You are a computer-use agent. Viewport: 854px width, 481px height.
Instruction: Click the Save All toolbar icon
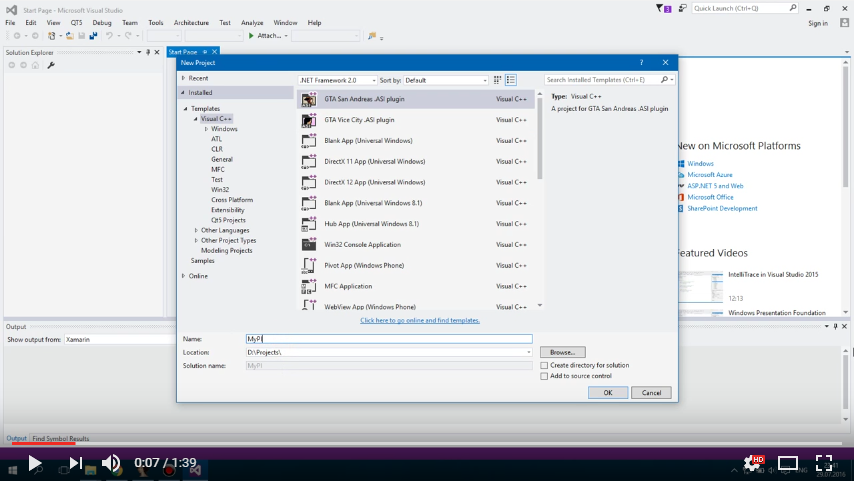tap(93, 36)
